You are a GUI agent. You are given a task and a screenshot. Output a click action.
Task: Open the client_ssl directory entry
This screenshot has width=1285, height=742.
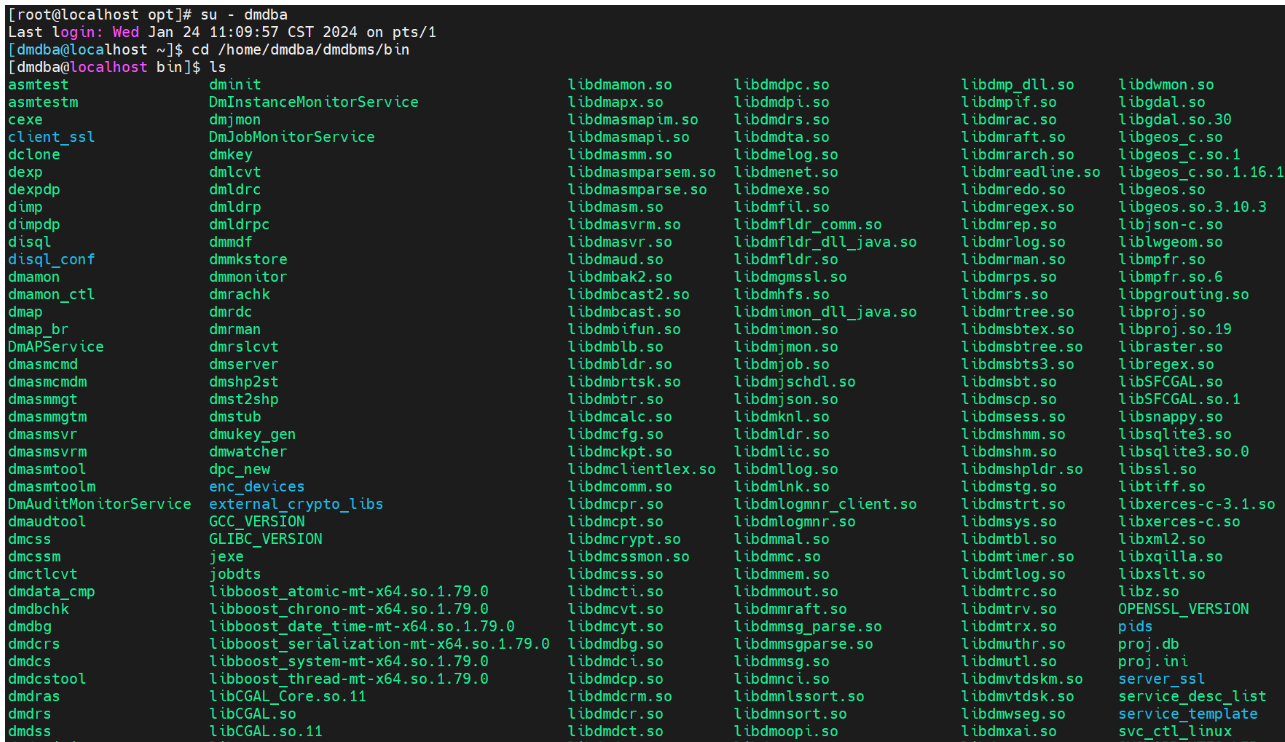[51, 136]
